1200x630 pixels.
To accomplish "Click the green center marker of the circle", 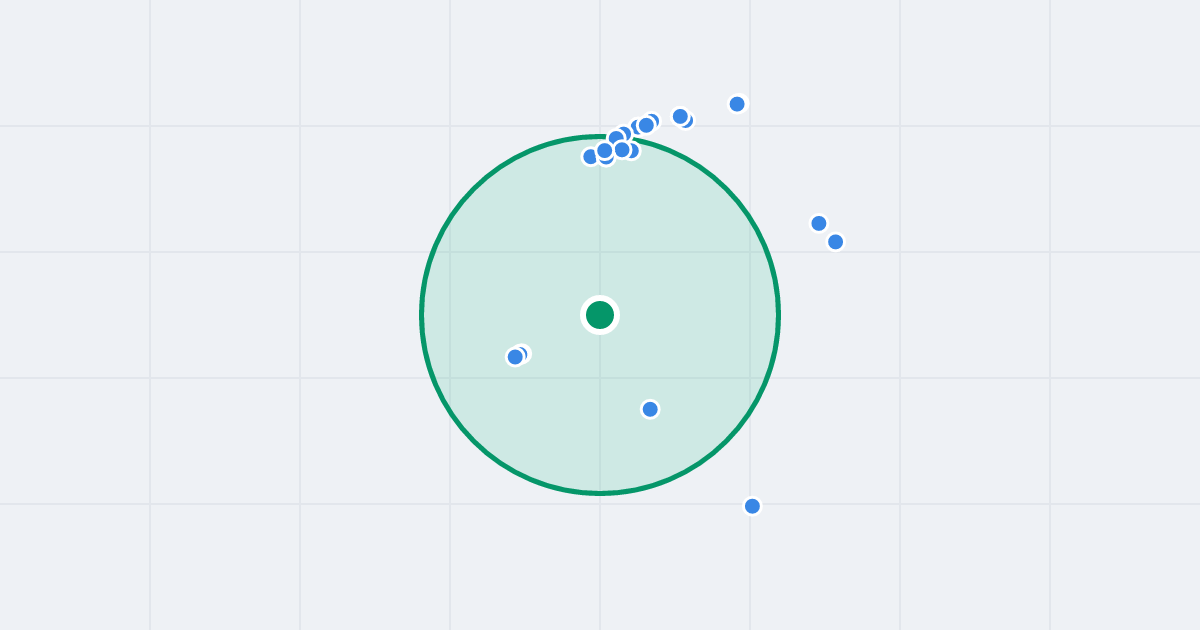I will [x=600, y=315].
